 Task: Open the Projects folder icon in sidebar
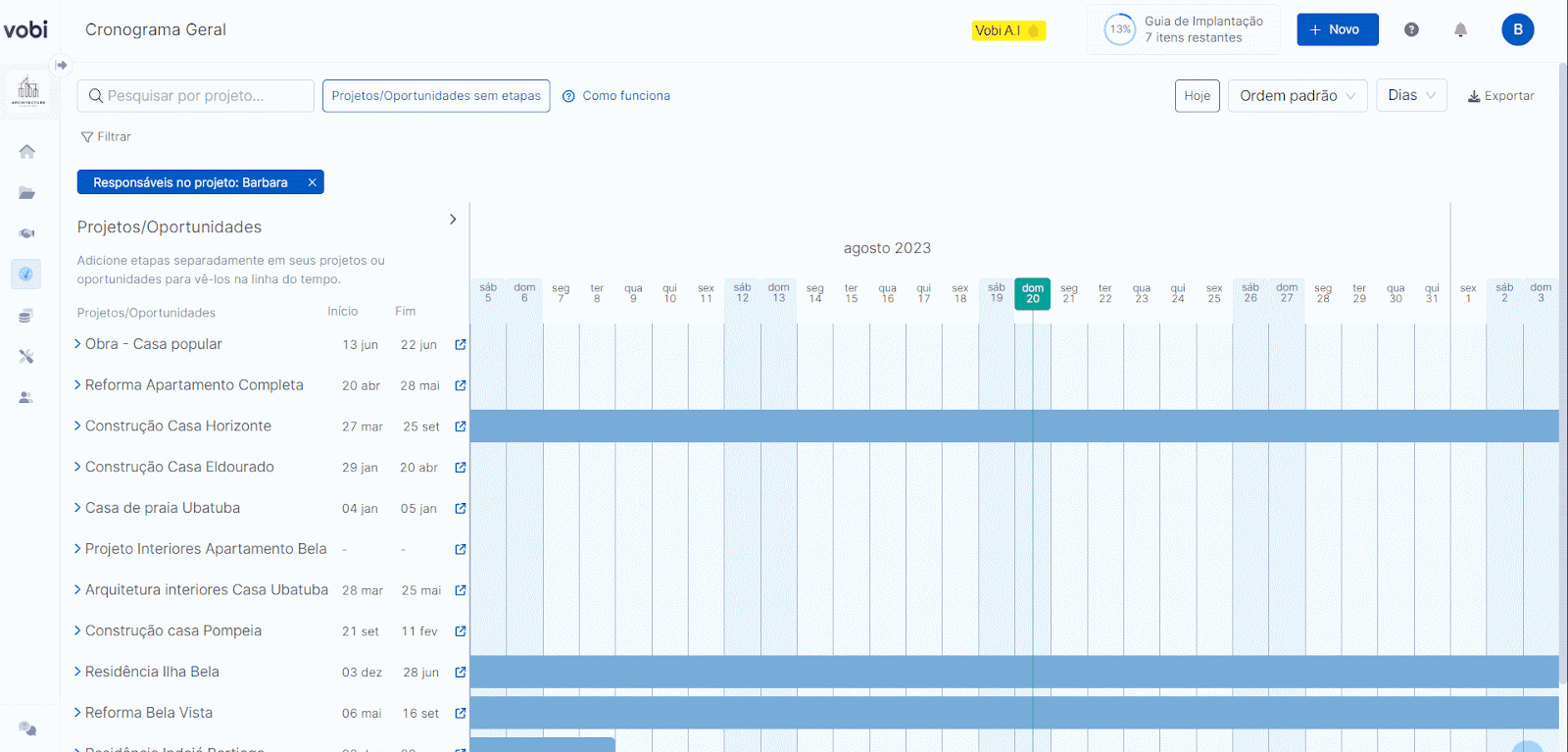tap(26, 193)
